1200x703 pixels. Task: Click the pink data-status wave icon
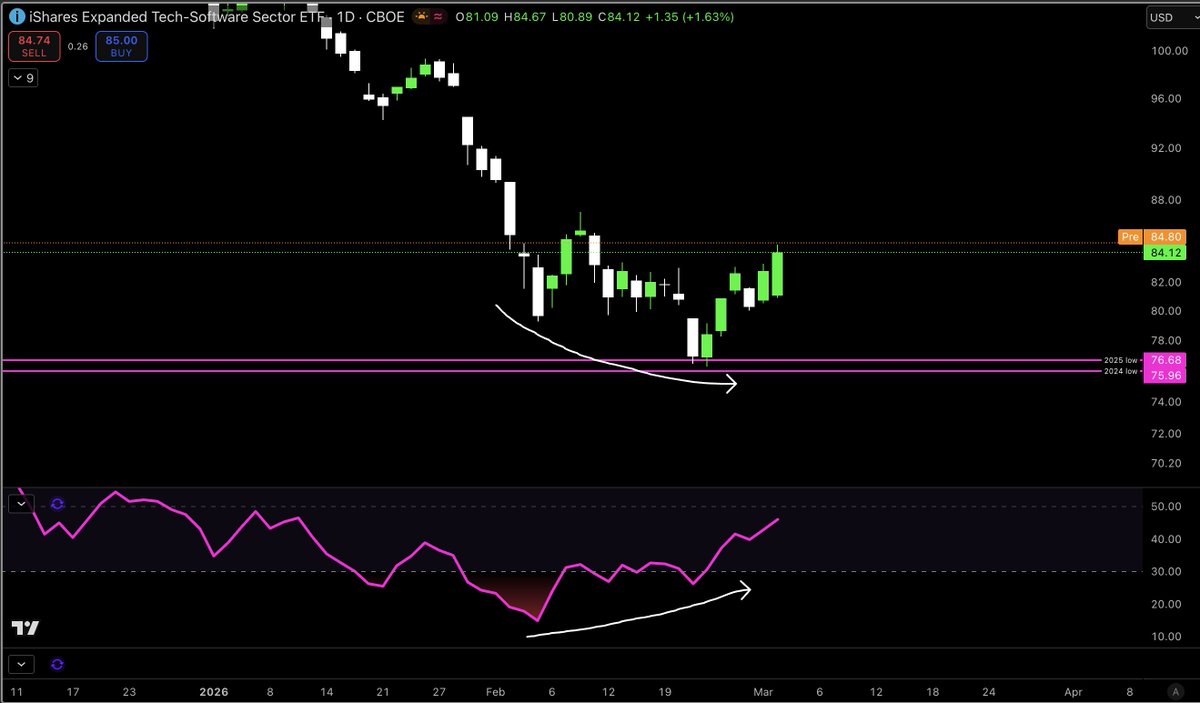coord(438,17)
